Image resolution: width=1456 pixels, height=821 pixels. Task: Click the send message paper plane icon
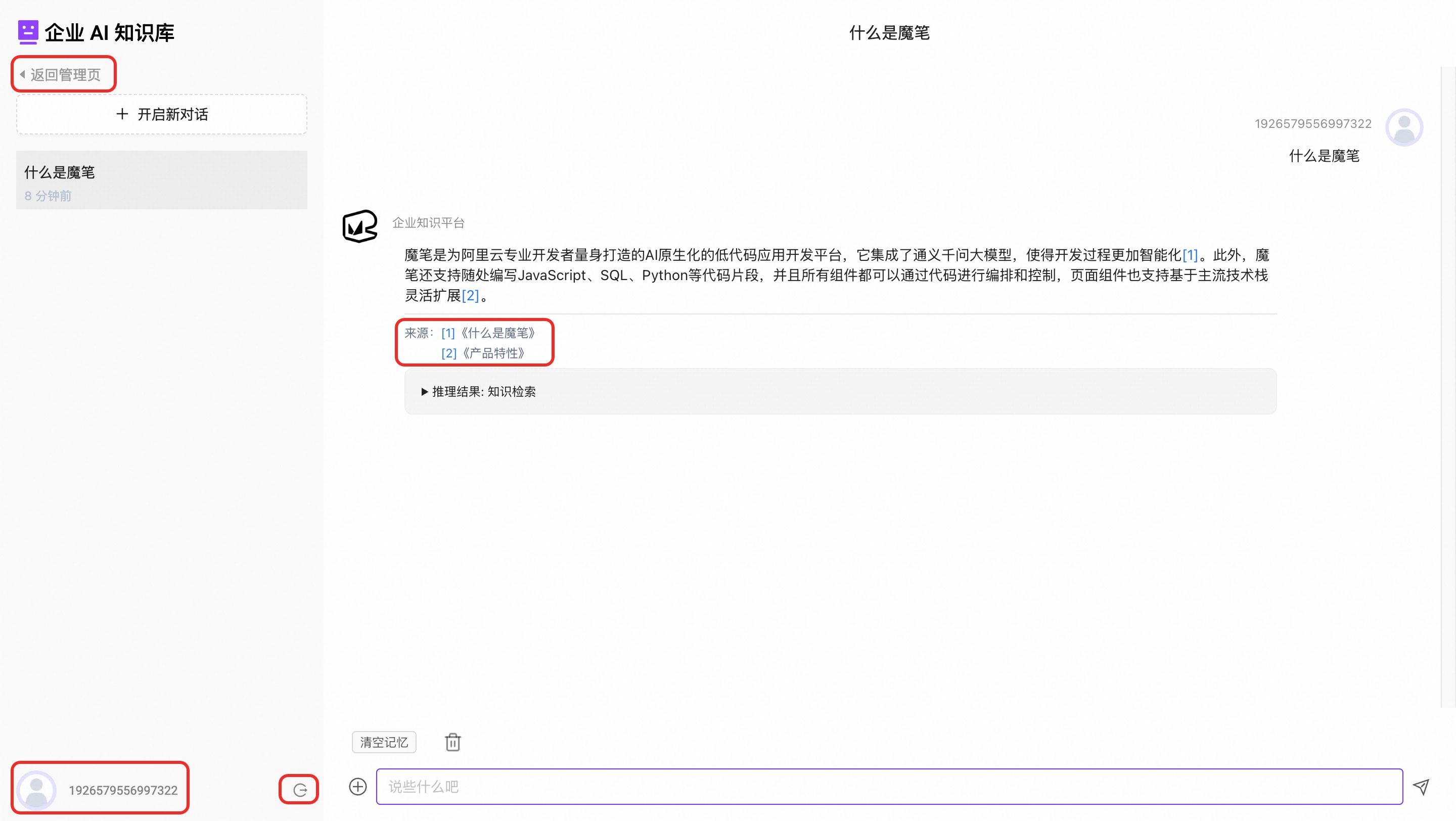tap(1421, 786)
